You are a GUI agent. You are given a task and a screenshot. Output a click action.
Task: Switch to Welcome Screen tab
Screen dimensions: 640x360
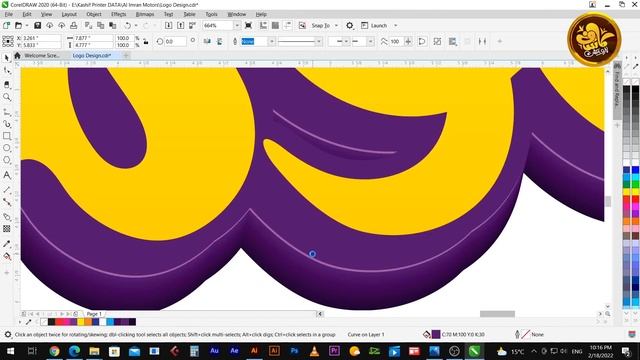(42, 56)
